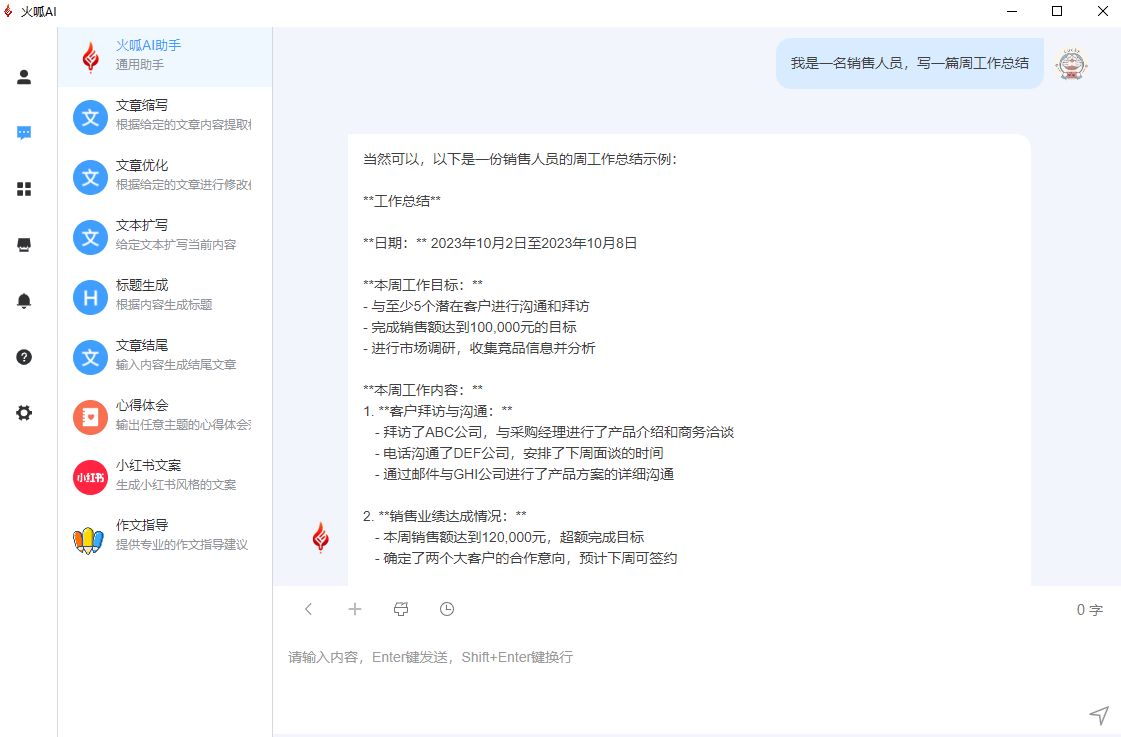Open notifications bell
This screenshot has height=737, width=1121.
point(24,301)
